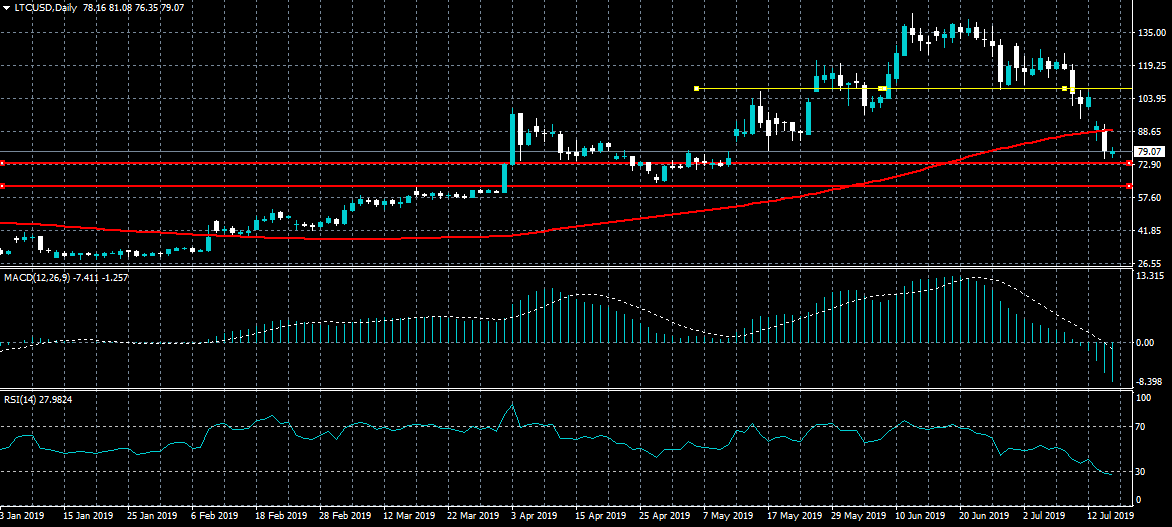Click the 57.60 price axis label
Viewport: 1172px width, 527px height.
pos(1149,197)
